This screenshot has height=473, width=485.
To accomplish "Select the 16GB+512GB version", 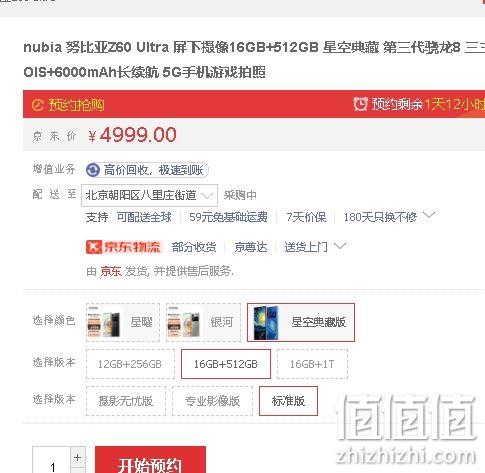I will pyautogui.click(x=226, y=364).
